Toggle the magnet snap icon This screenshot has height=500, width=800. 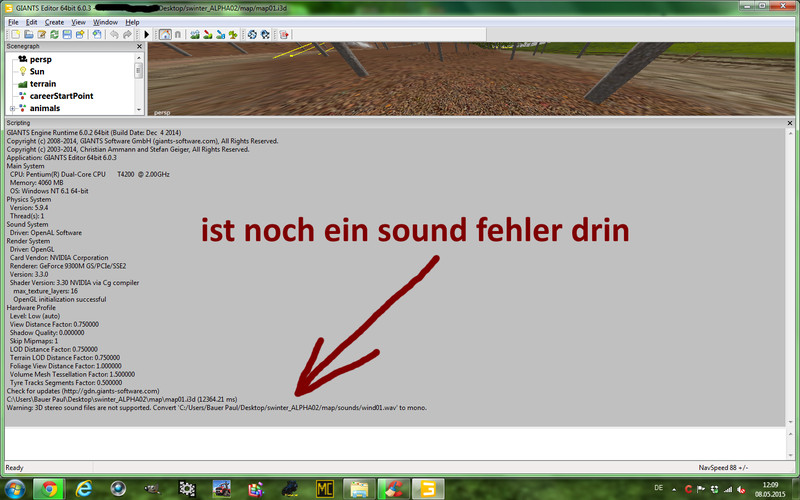pyautogui.click(x=178, y=34)
